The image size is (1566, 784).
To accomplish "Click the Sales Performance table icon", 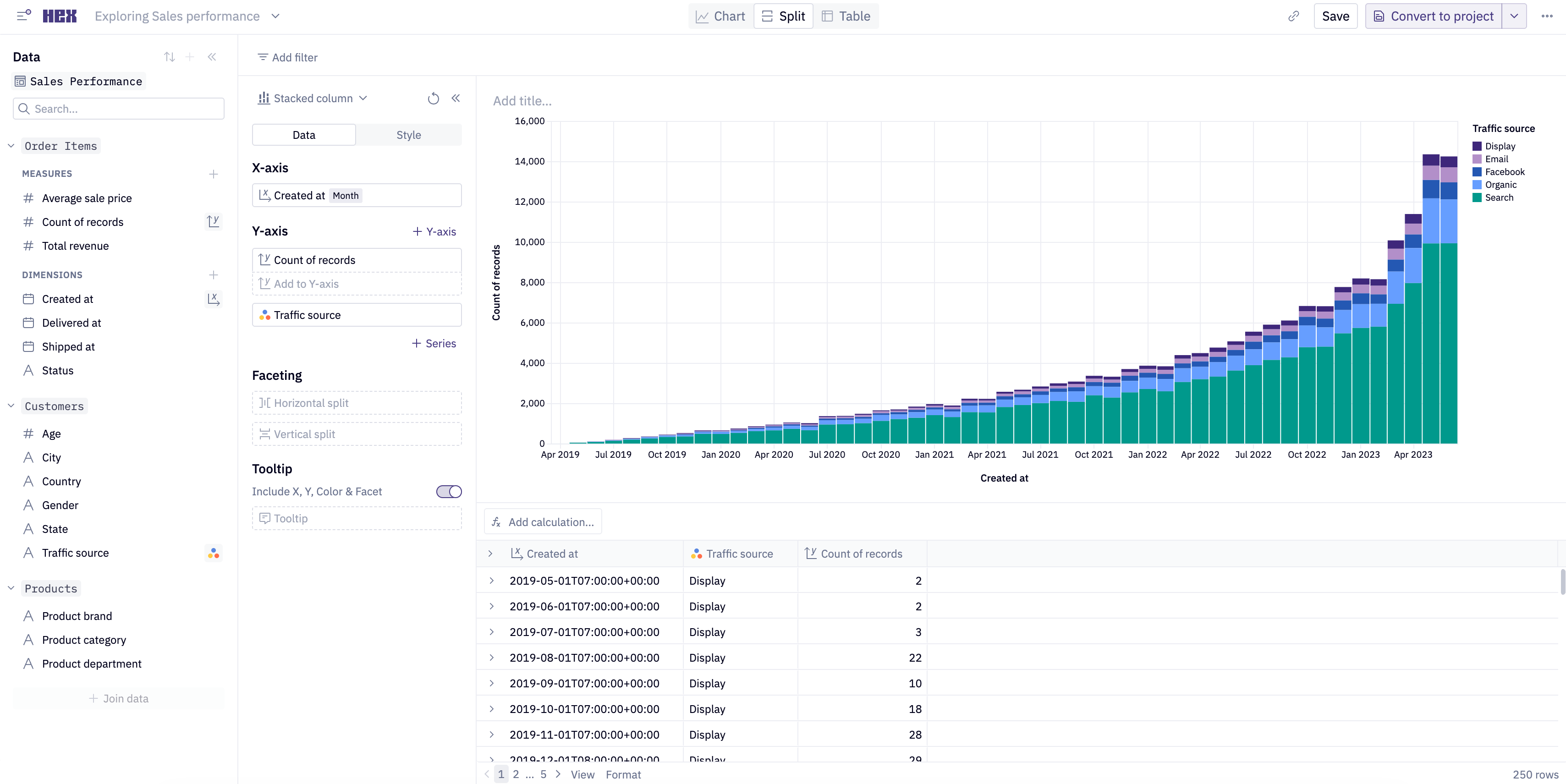I will point(20,82).
